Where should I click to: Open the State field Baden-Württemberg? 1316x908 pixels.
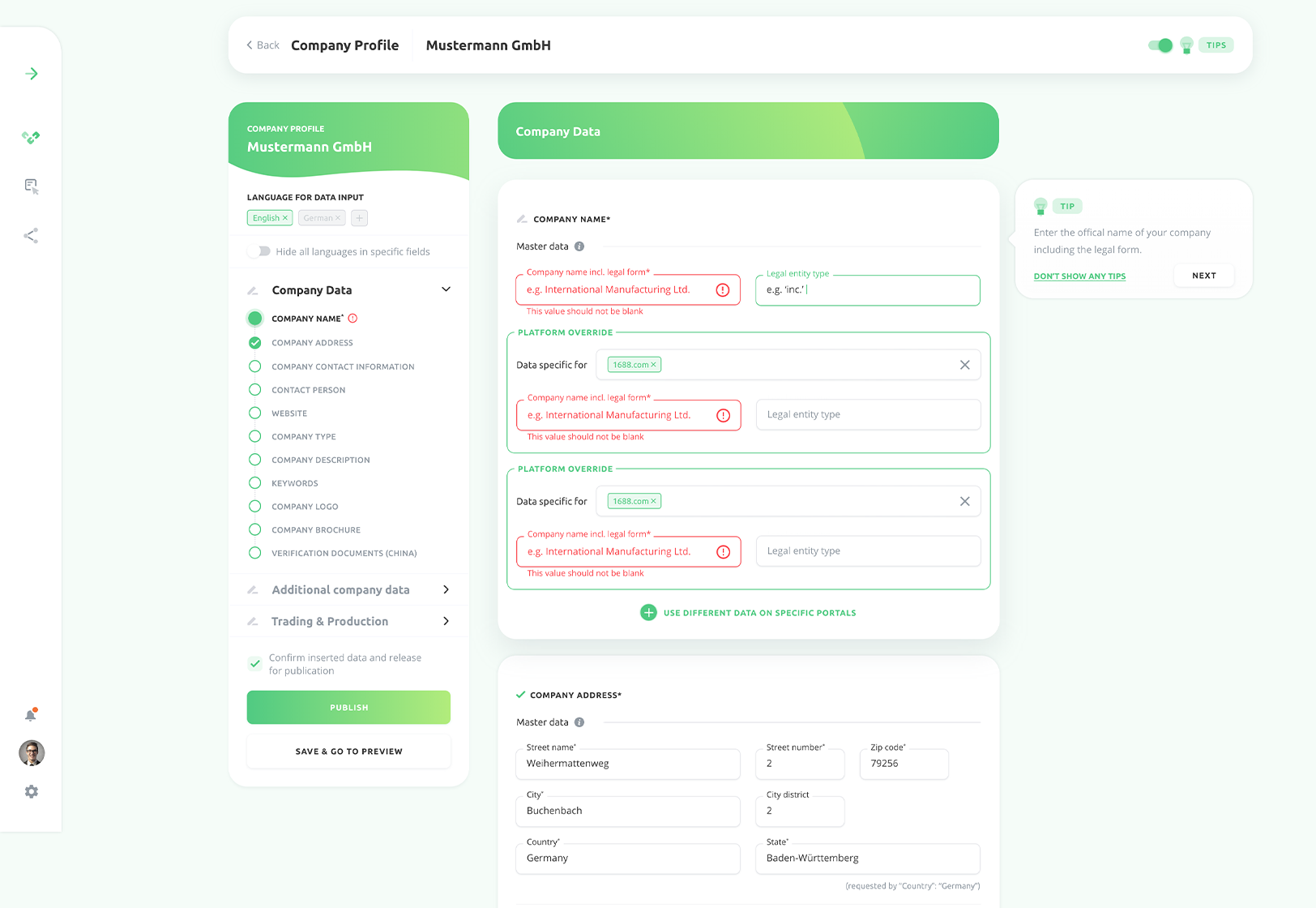pyautogui.click(x=868, y=859)
